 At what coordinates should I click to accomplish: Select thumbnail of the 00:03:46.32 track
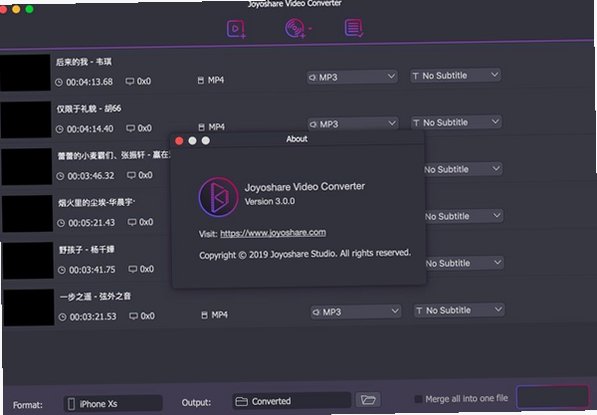pos(26,166)
